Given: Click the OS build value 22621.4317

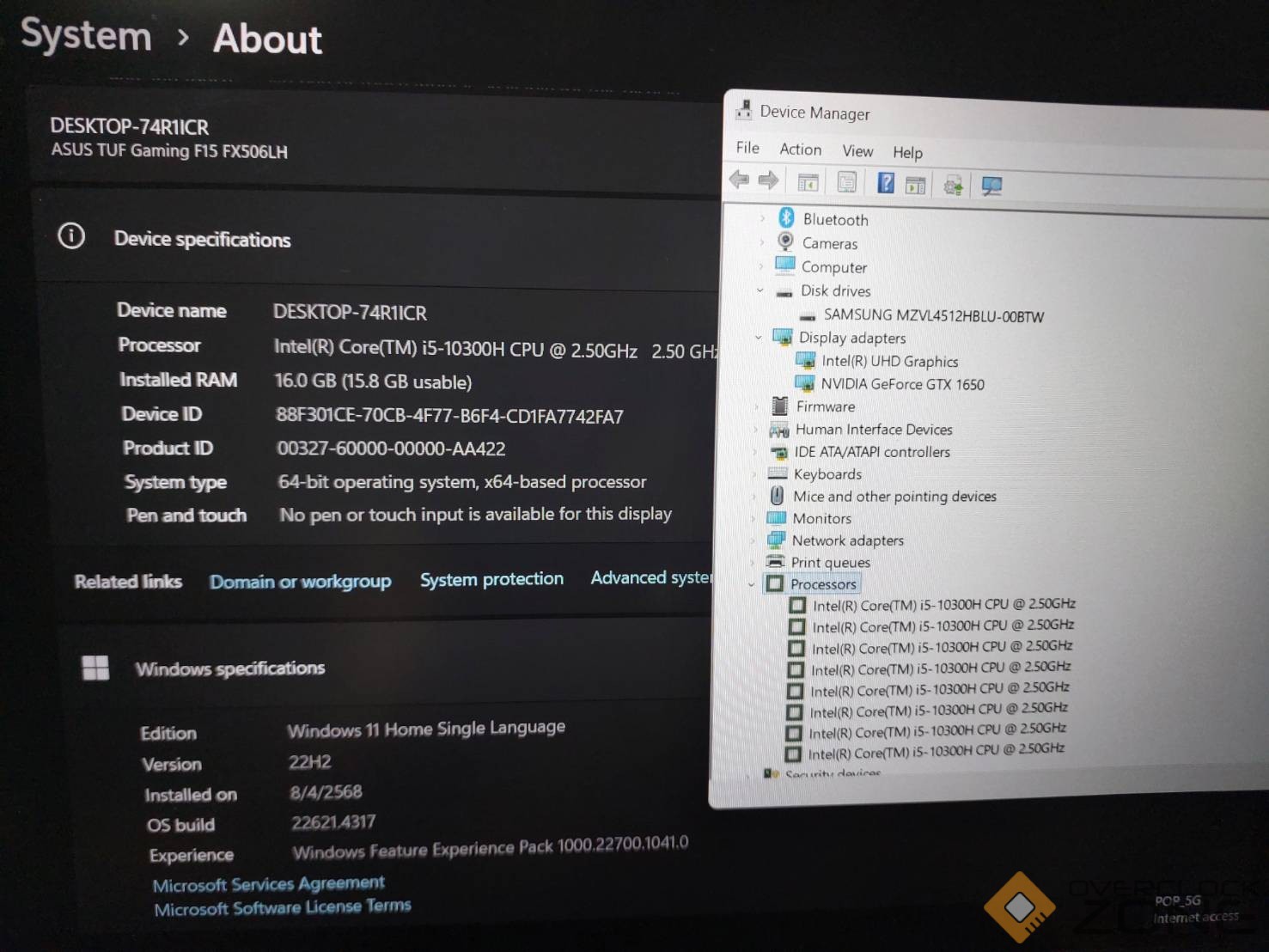Looking at the screenshot, I should point(333,822).
